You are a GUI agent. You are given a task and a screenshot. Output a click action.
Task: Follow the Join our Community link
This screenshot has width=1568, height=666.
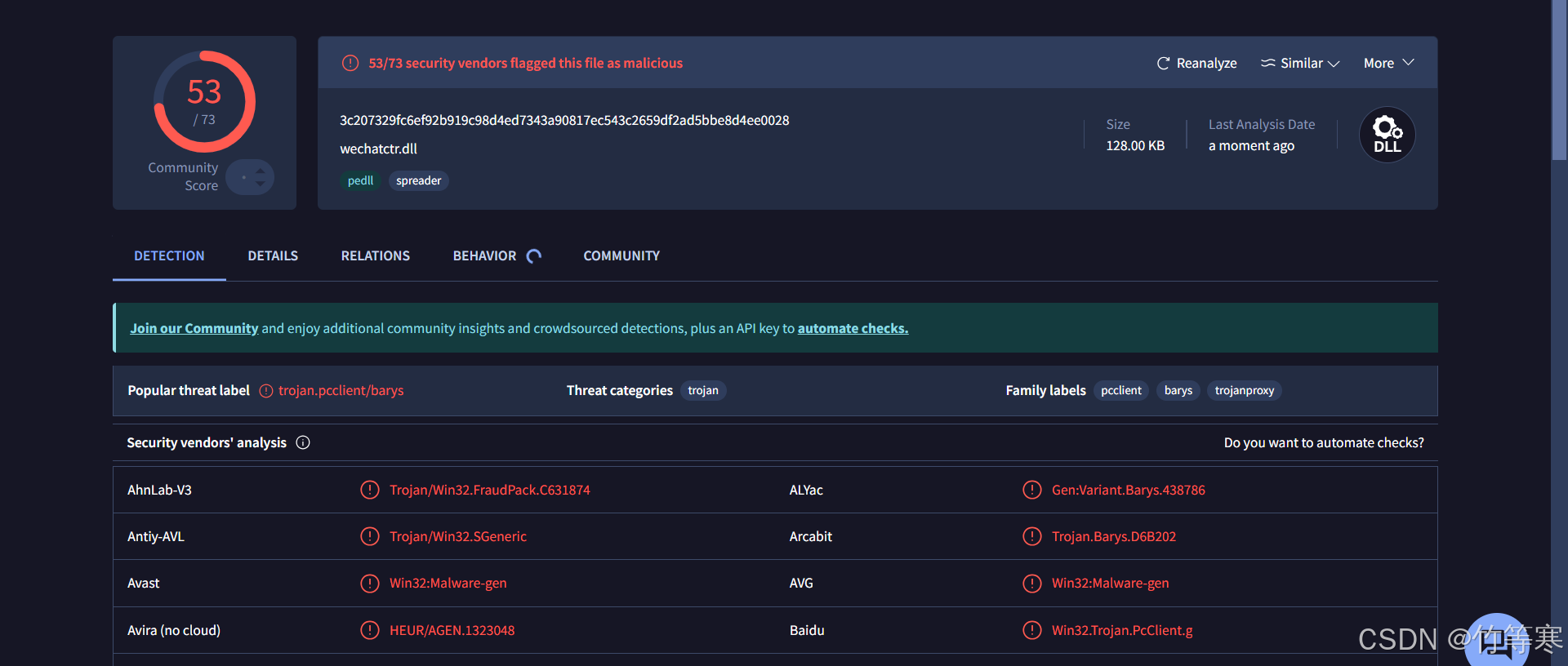point(194,328)
